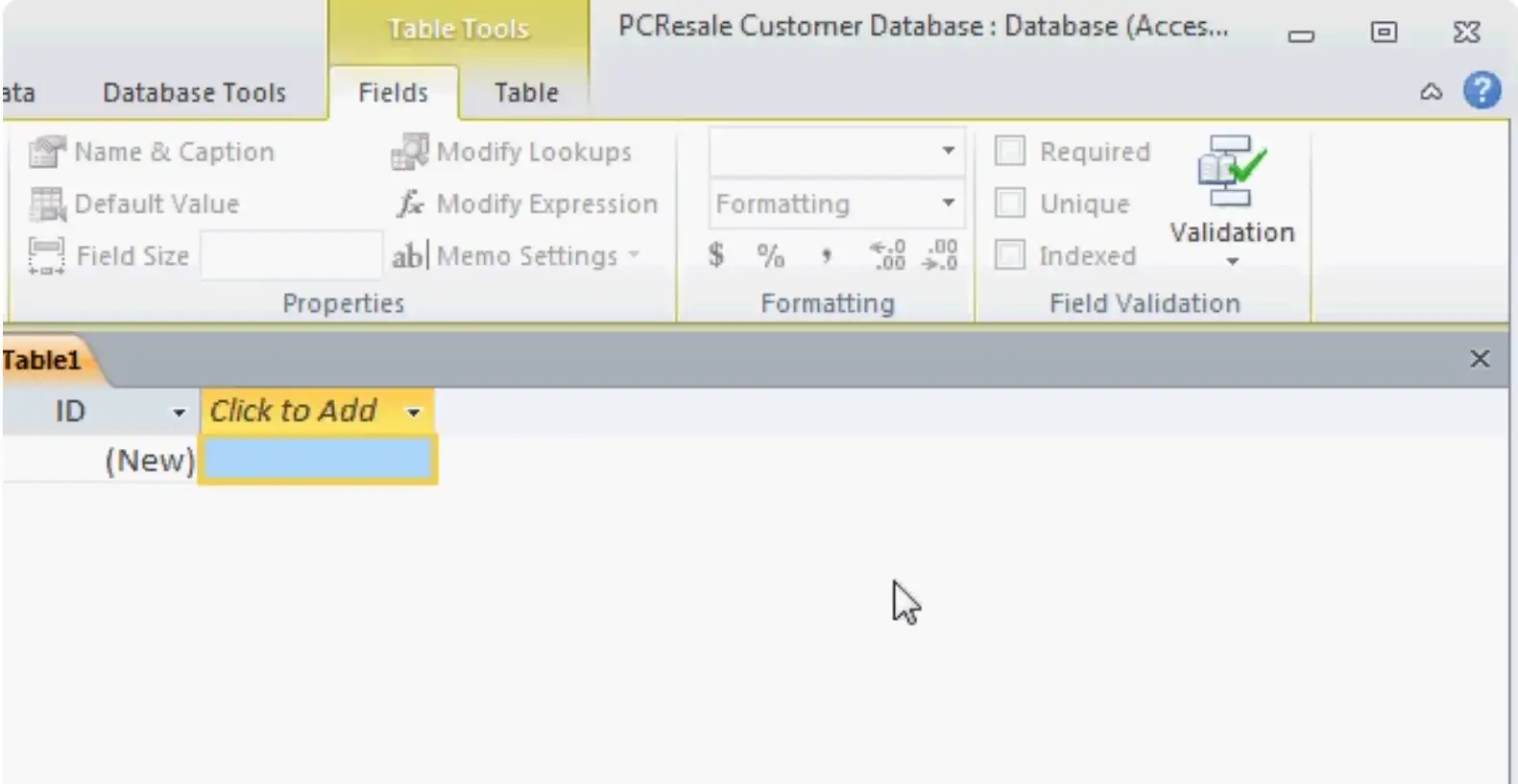
Task: Click the Modify Expression fx icon
Action: [410, 204]
